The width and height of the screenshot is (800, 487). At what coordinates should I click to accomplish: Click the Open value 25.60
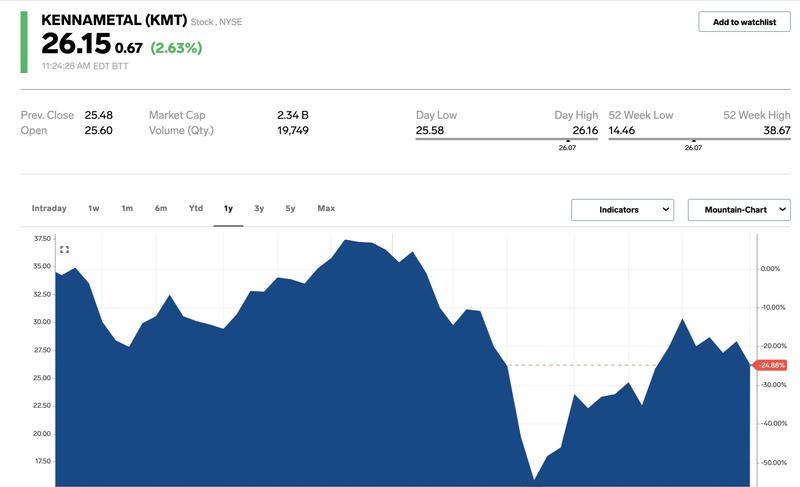pos(98,131)
